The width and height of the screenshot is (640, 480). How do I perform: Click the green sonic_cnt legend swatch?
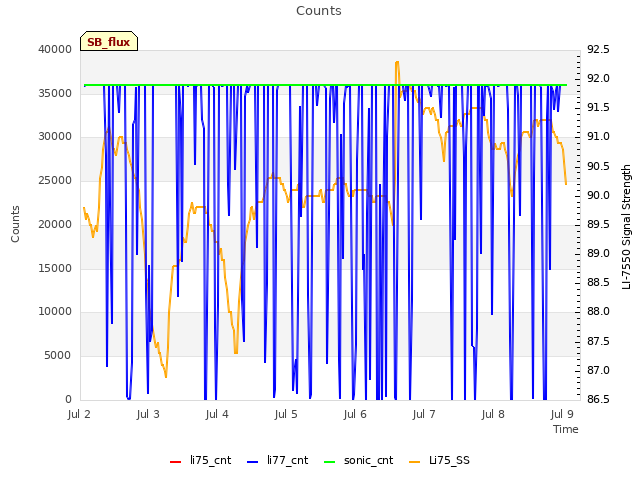(329, 462)
